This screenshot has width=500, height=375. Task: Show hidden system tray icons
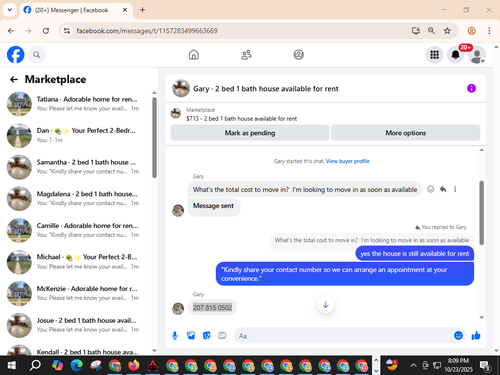[x=413, y=365]
